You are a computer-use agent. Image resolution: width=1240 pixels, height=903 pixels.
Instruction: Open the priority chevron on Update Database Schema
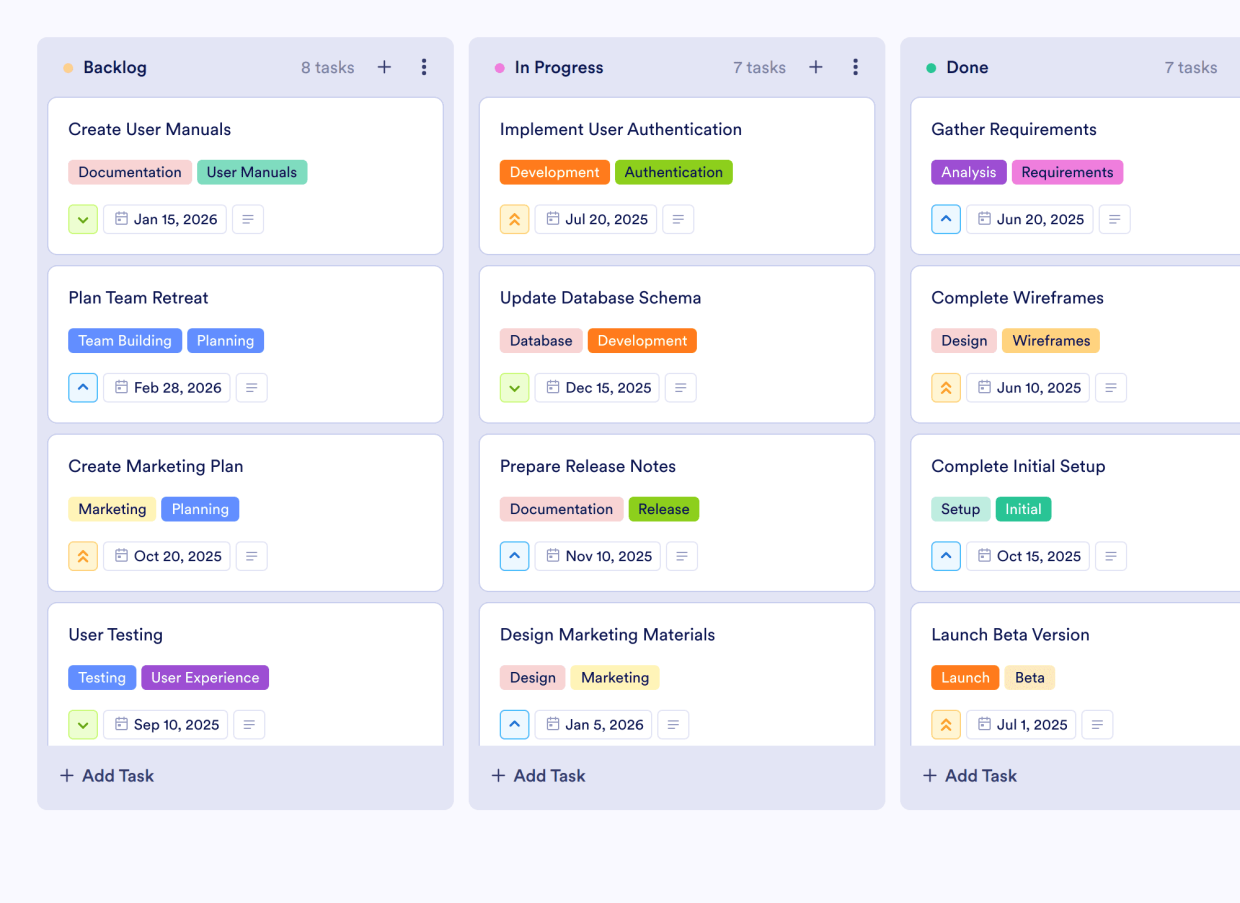pyautogui.click(x=514, y=387)
